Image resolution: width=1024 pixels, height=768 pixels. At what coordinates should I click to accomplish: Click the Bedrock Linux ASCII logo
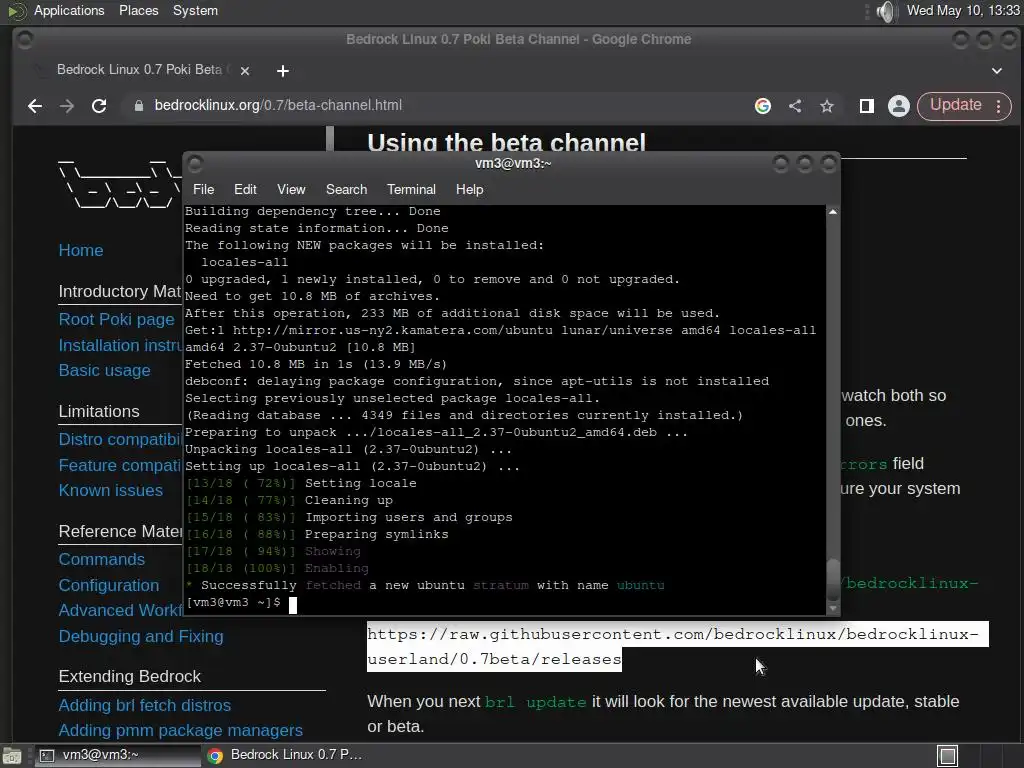119,184
